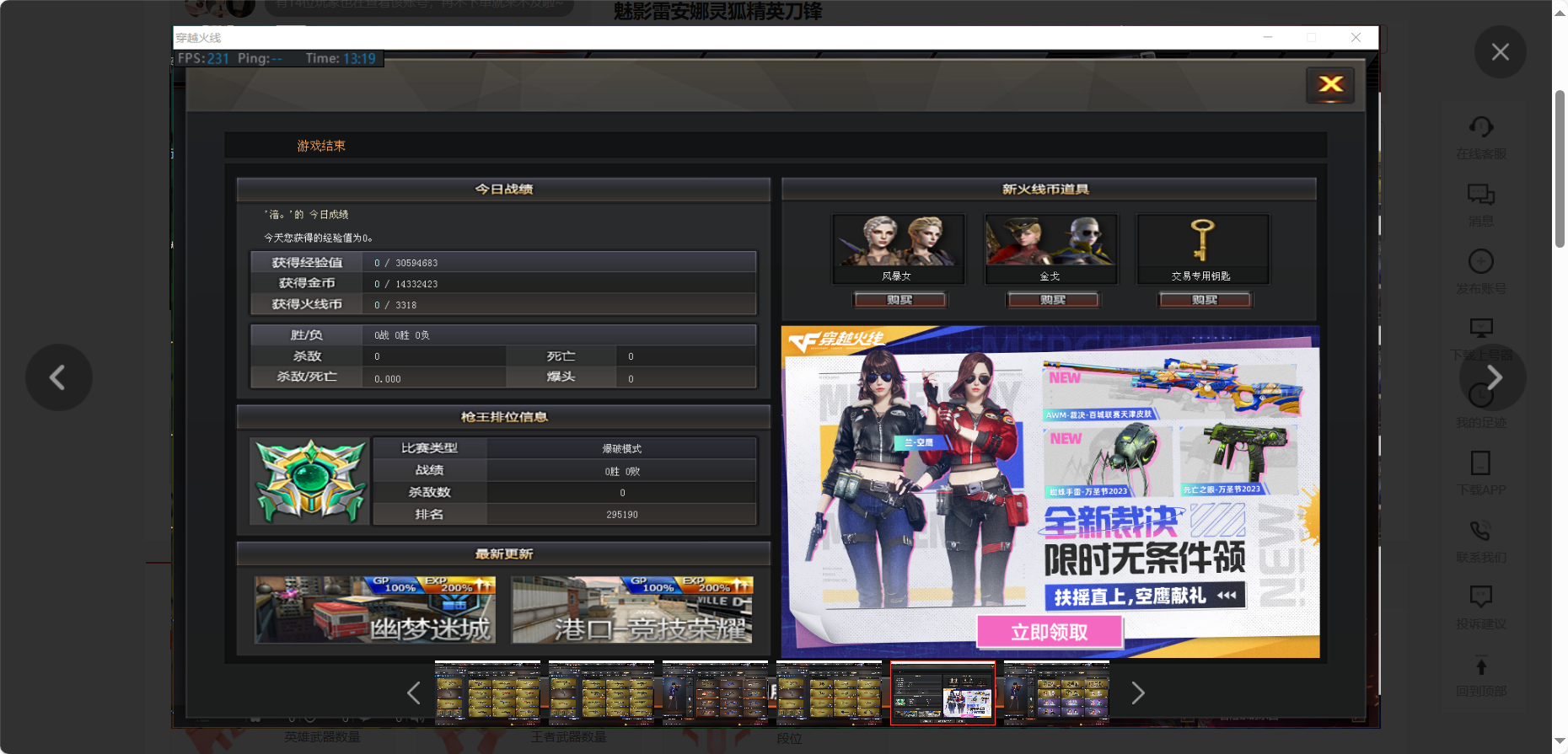Click the ranking number 295190

pyautogui.click(x=622, y=515)
